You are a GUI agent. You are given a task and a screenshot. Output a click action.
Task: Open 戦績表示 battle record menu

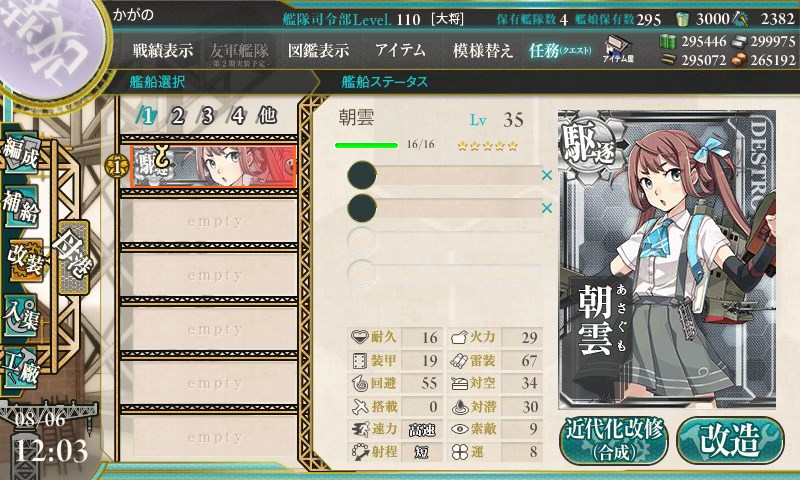163,50
